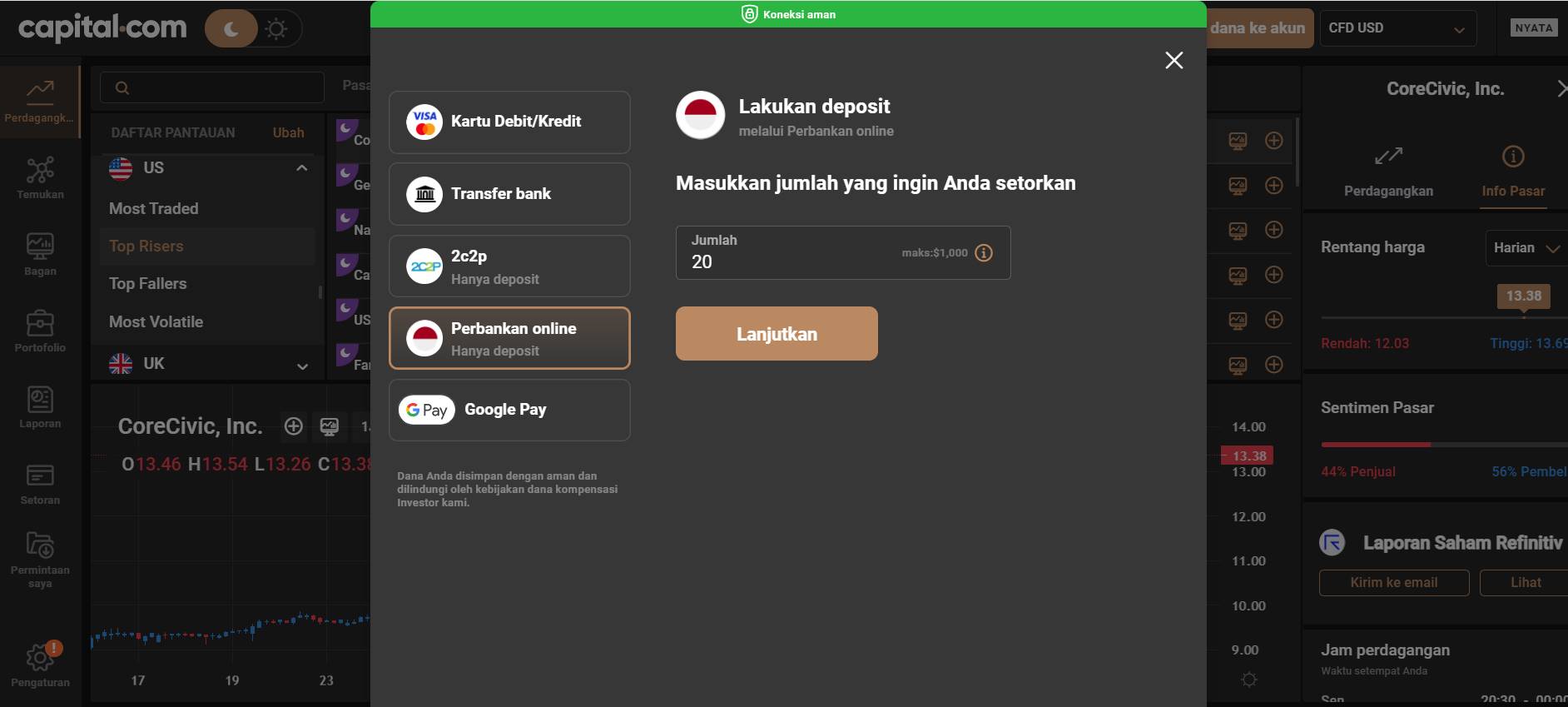
Task: Click Lihat report button
Action: (1525, 583)
